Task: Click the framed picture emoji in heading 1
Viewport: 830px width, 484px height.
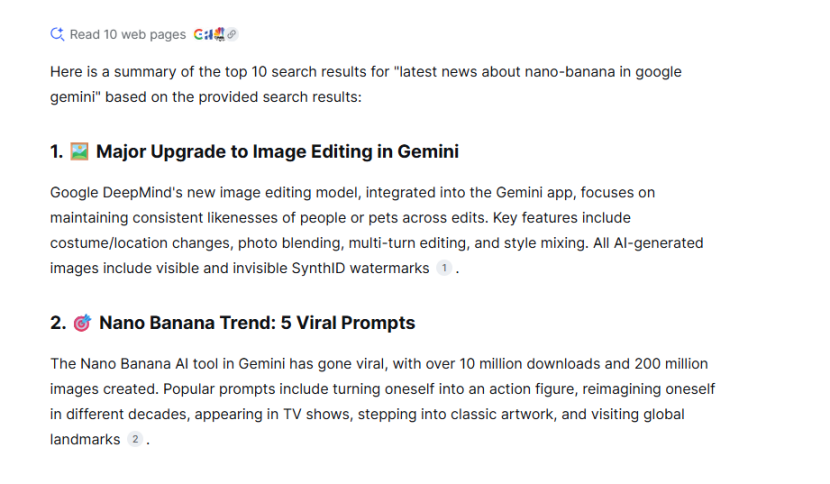Action: [80, 152]
